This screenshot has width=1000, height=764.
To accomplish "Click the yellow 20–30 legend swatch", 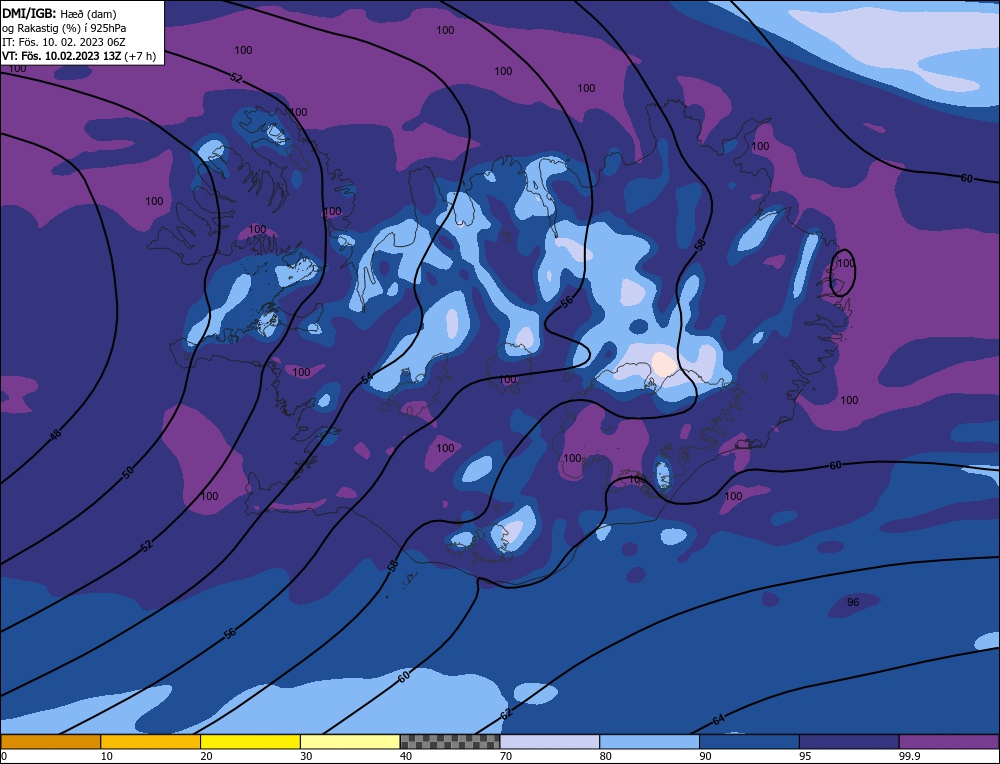I will [250, 742].
